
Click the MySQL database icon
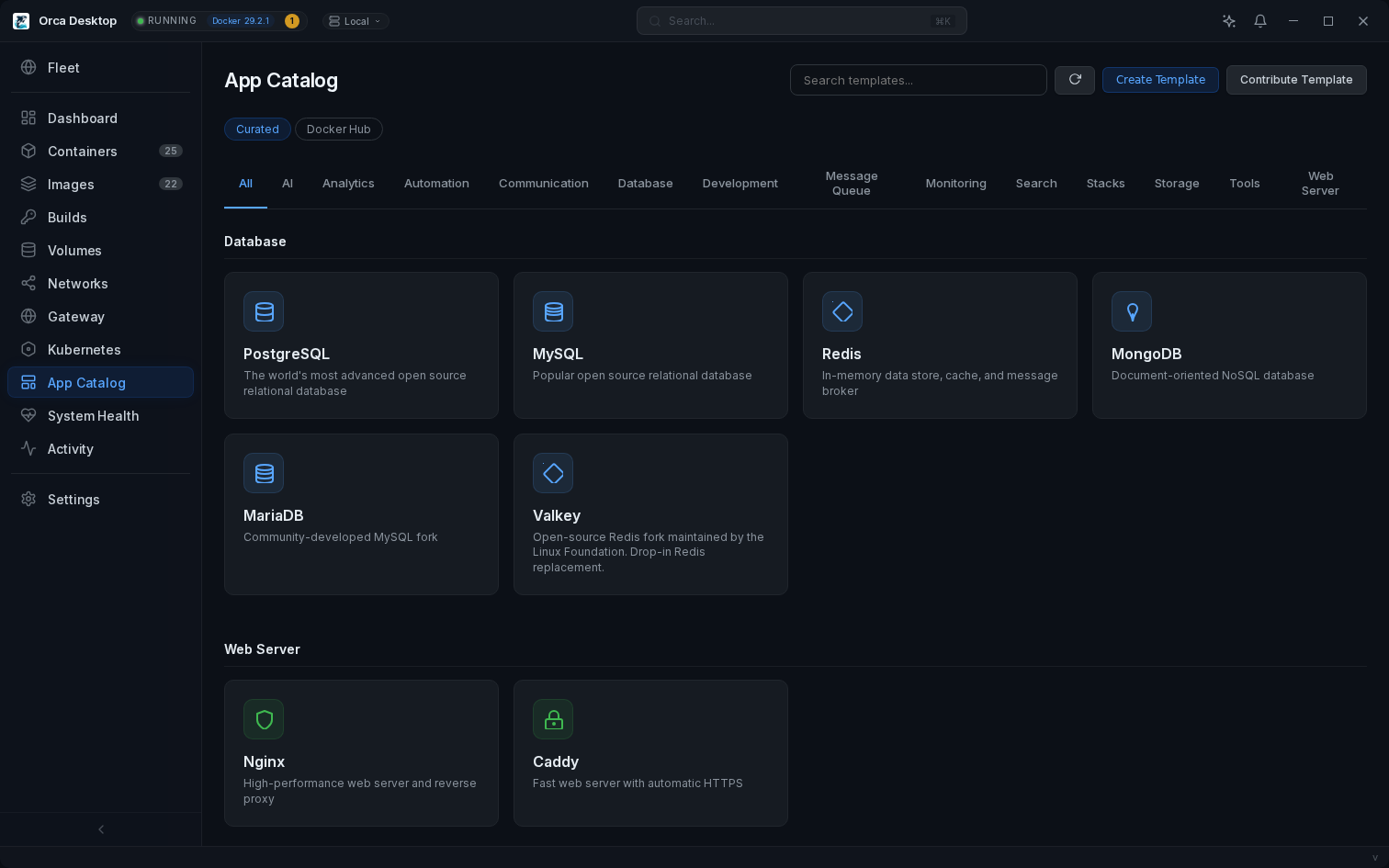coord(553,311)
